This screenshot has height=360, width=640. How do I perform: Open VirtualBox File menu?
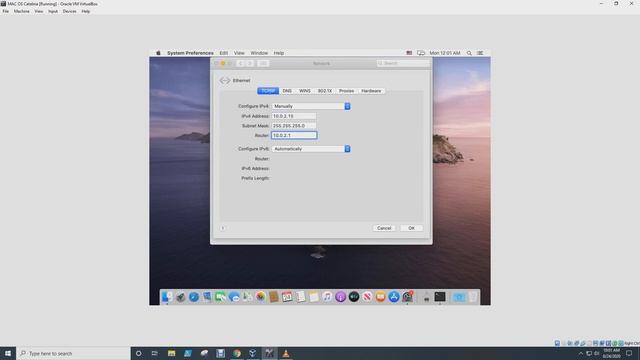point(6,11)
